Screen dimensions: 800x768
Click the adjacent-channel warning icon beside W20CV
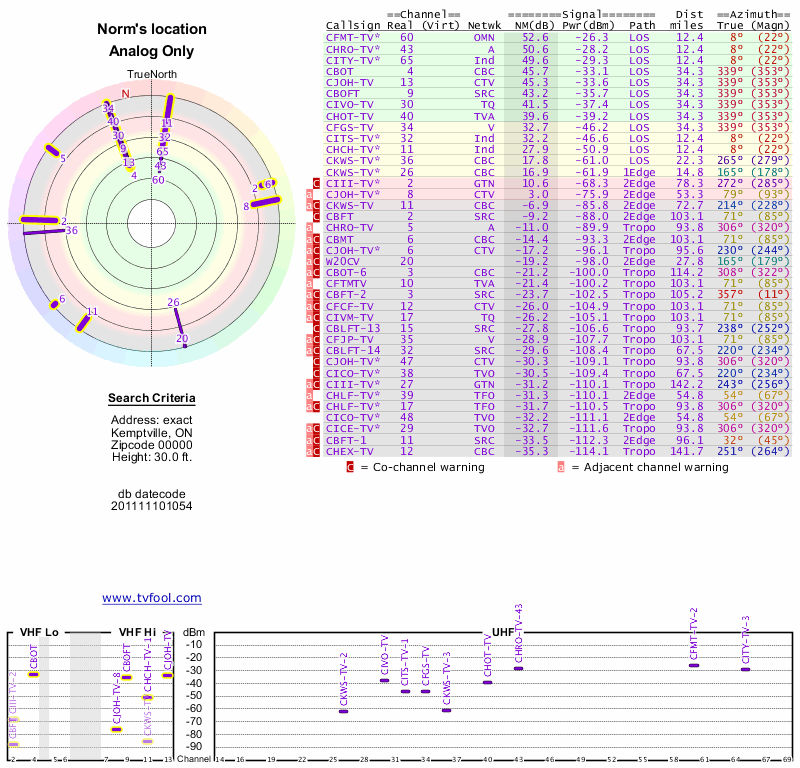310,260
